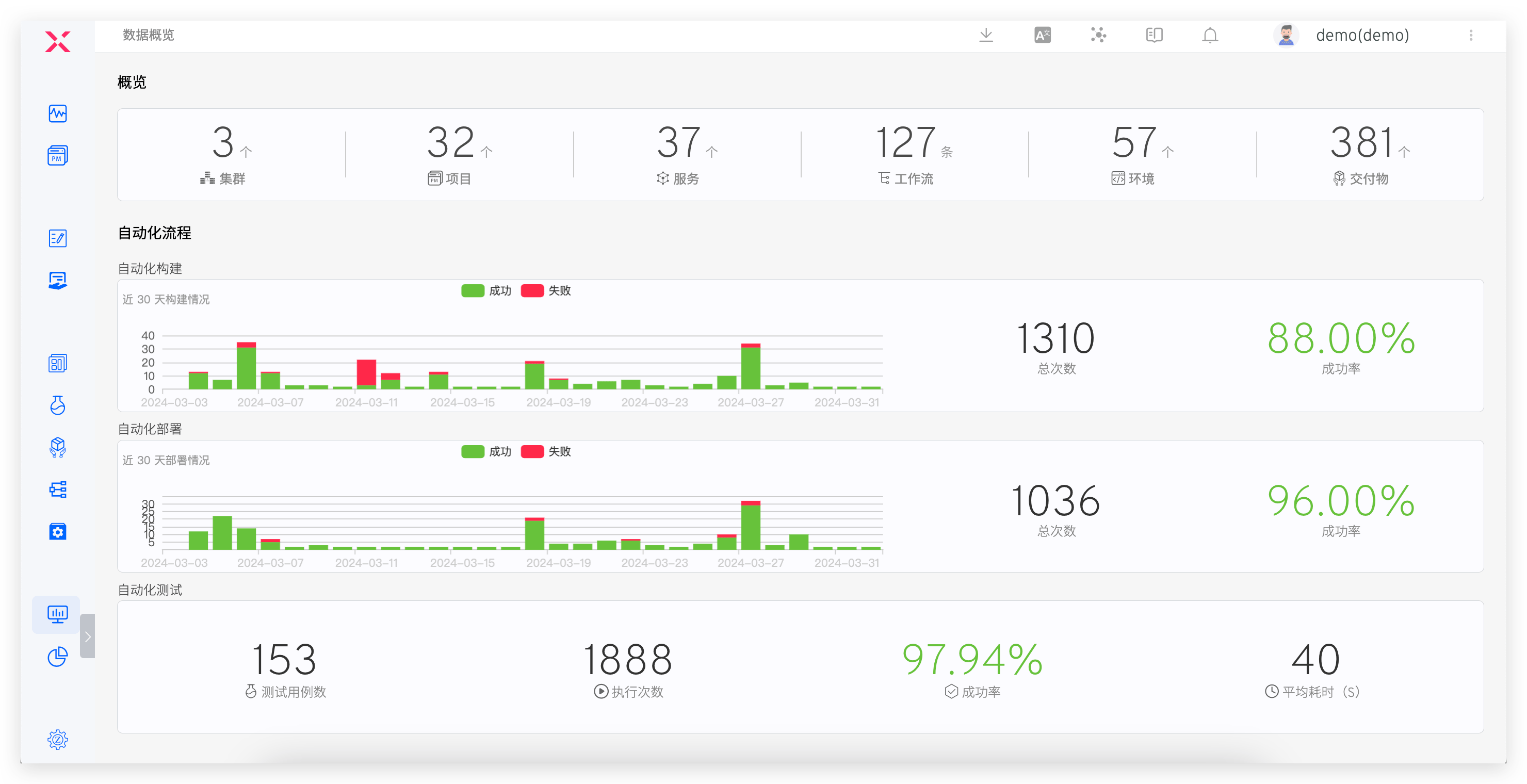Screen dimensions: 1527x784
Task: Open the flask test center sidebar icon
Action: tap(57, 405)
